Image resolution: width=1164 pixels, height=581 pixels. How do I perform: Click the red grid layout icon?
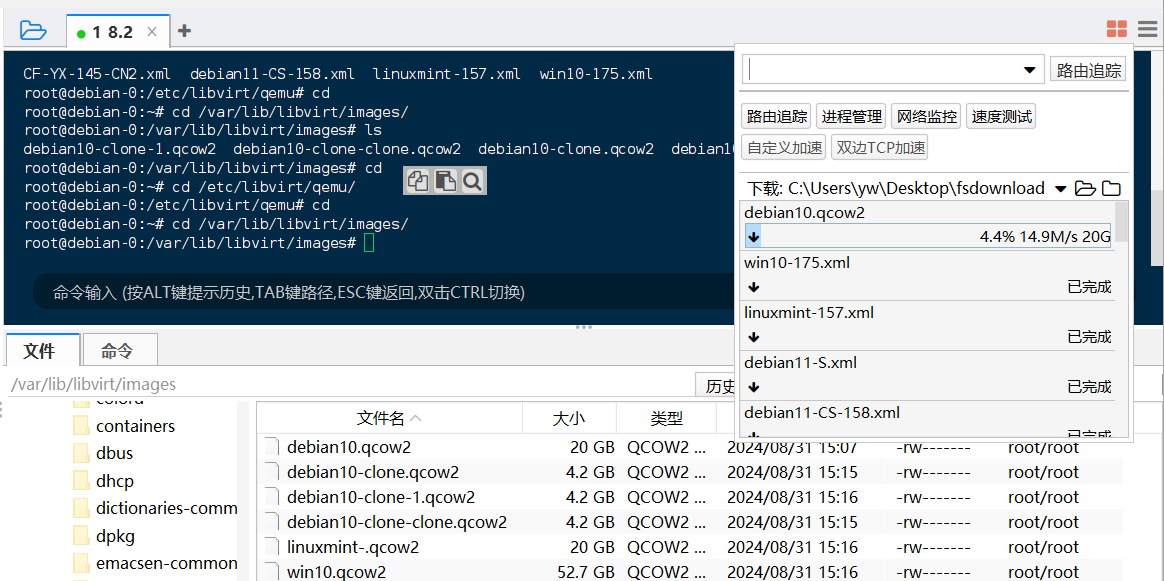1116,30
